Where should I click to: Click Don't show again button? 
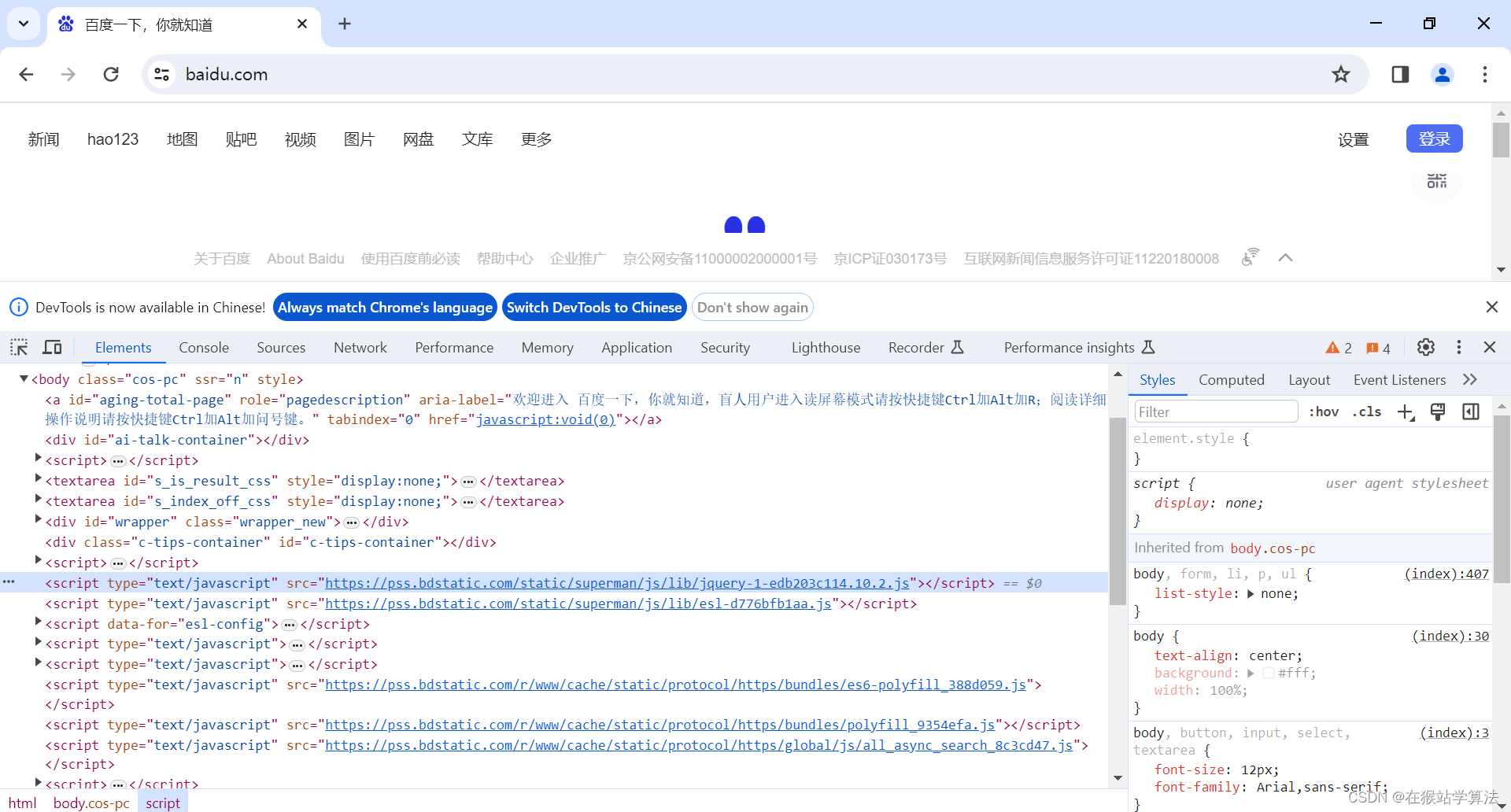coord(752,307)
